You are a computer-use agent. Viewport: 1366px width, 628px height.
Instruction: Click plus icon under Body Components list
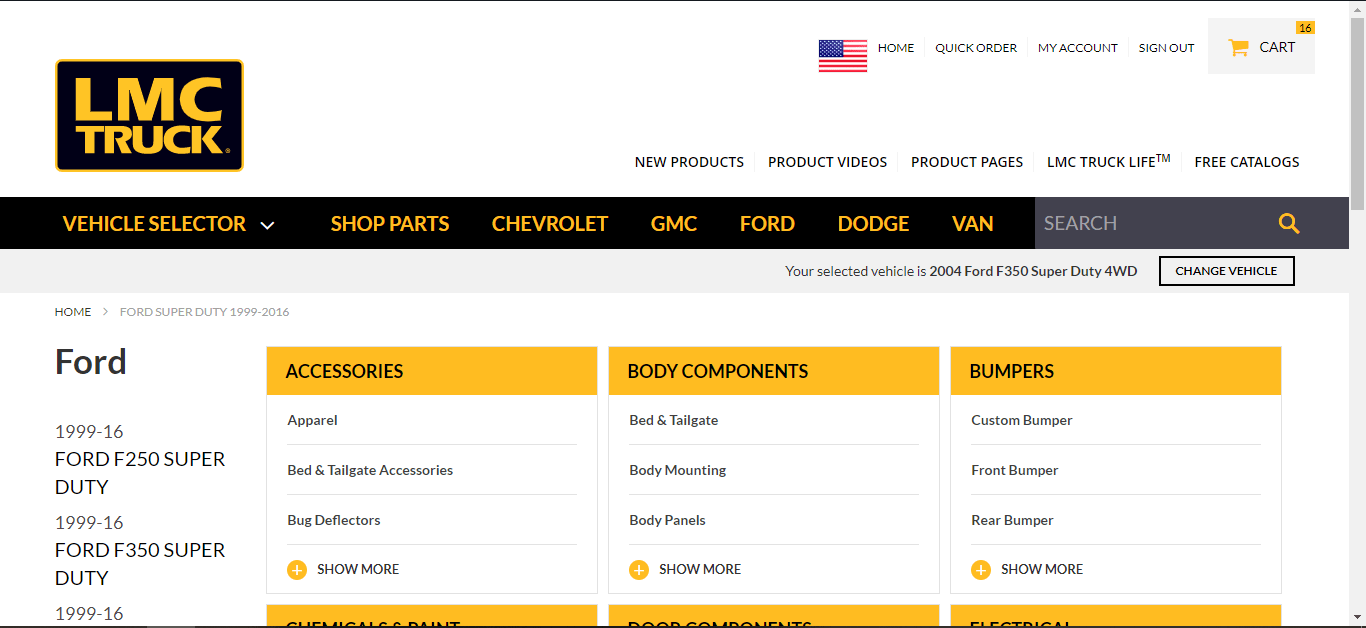click(639, 570)
